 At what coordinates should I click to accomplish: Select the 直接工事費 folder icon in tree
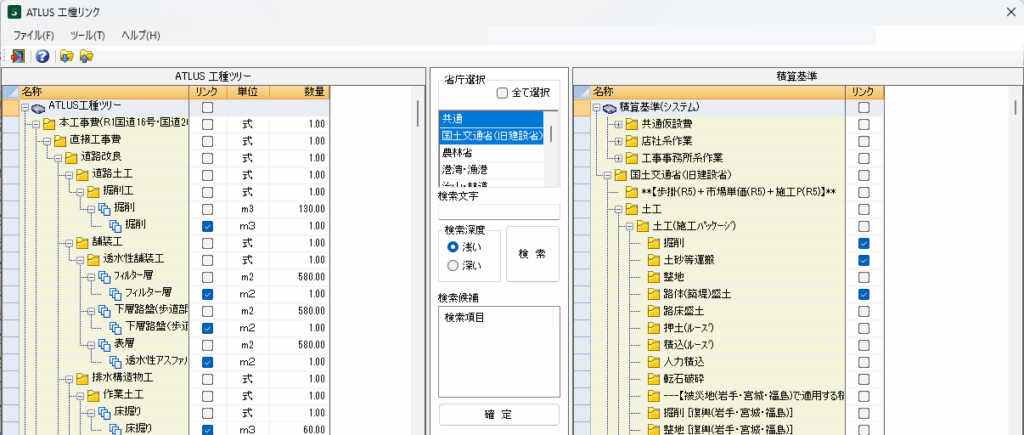(x=59, y=141)
